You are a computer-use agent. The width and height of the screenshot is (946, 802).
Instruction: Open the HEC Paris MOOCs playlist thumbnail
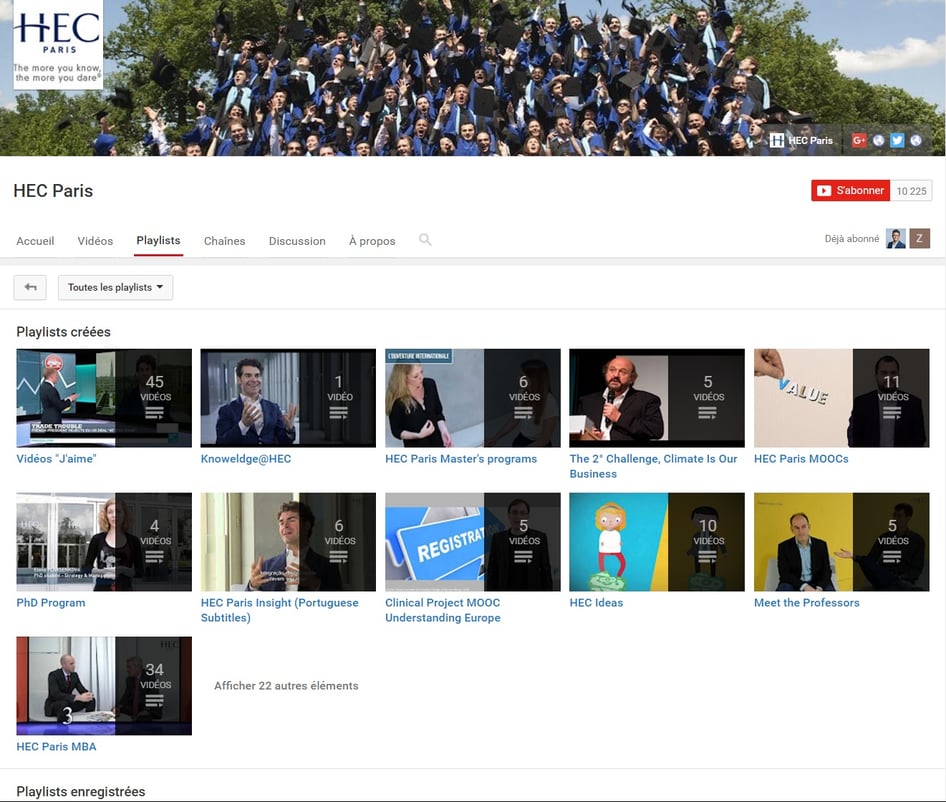pos(842,398)
